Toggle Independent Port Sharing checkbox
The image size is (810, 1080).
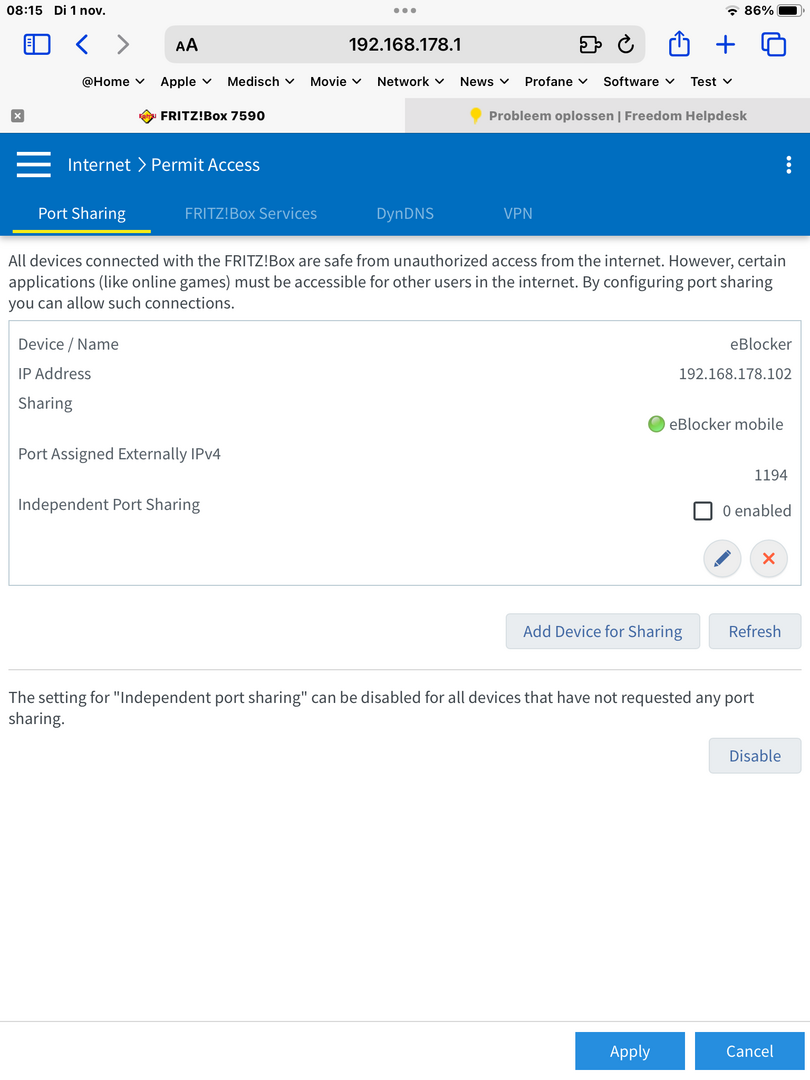[703, 511]
